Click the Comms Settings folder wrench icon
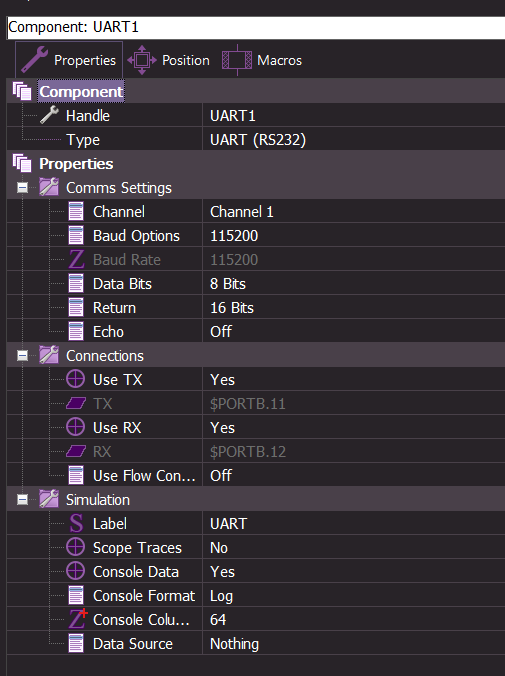The height and width of the screenshot is (676, 505). (x=49, y=187)
